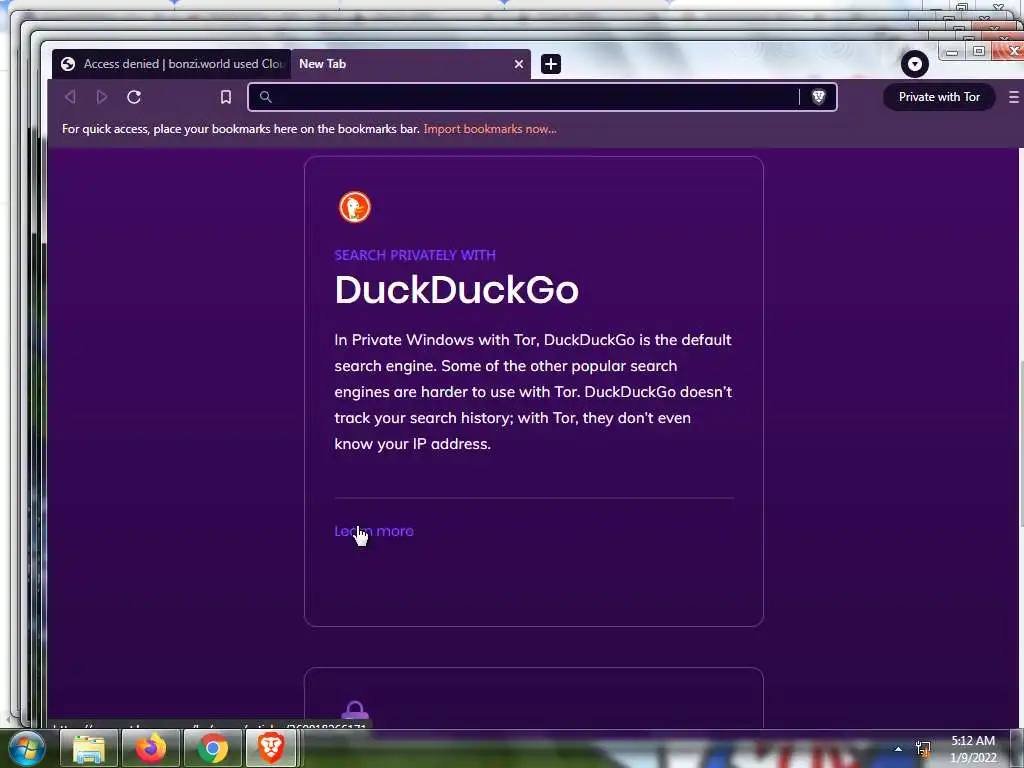Reload the current page
The image size is (1024, 768).
coord(134,97)
